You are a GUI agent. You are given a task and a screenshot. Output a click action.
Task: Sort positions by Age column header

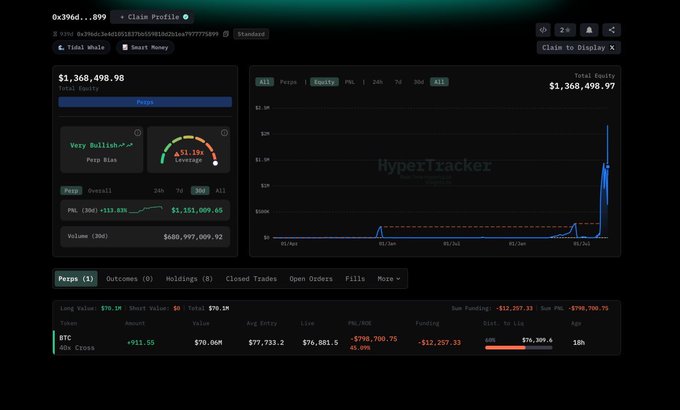click(576, 323)
